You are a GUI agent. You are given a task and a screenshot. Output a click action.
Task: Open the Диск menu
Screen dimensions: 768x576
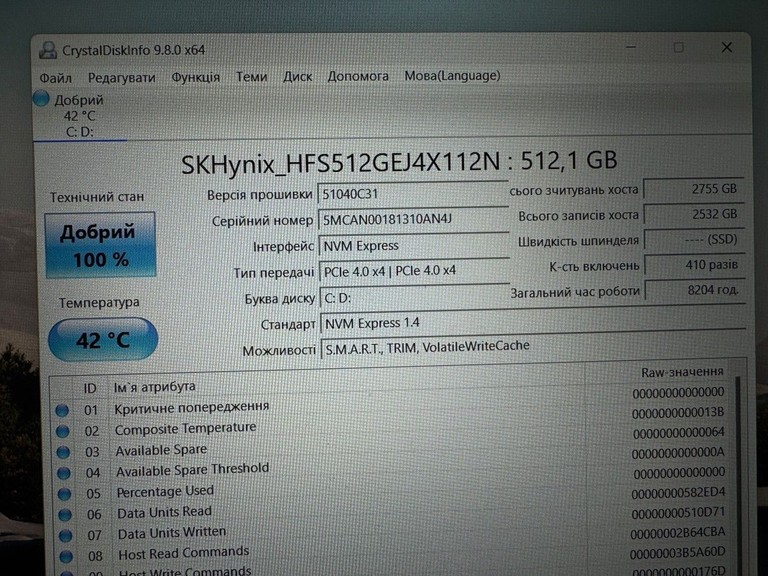click(297, 76)
